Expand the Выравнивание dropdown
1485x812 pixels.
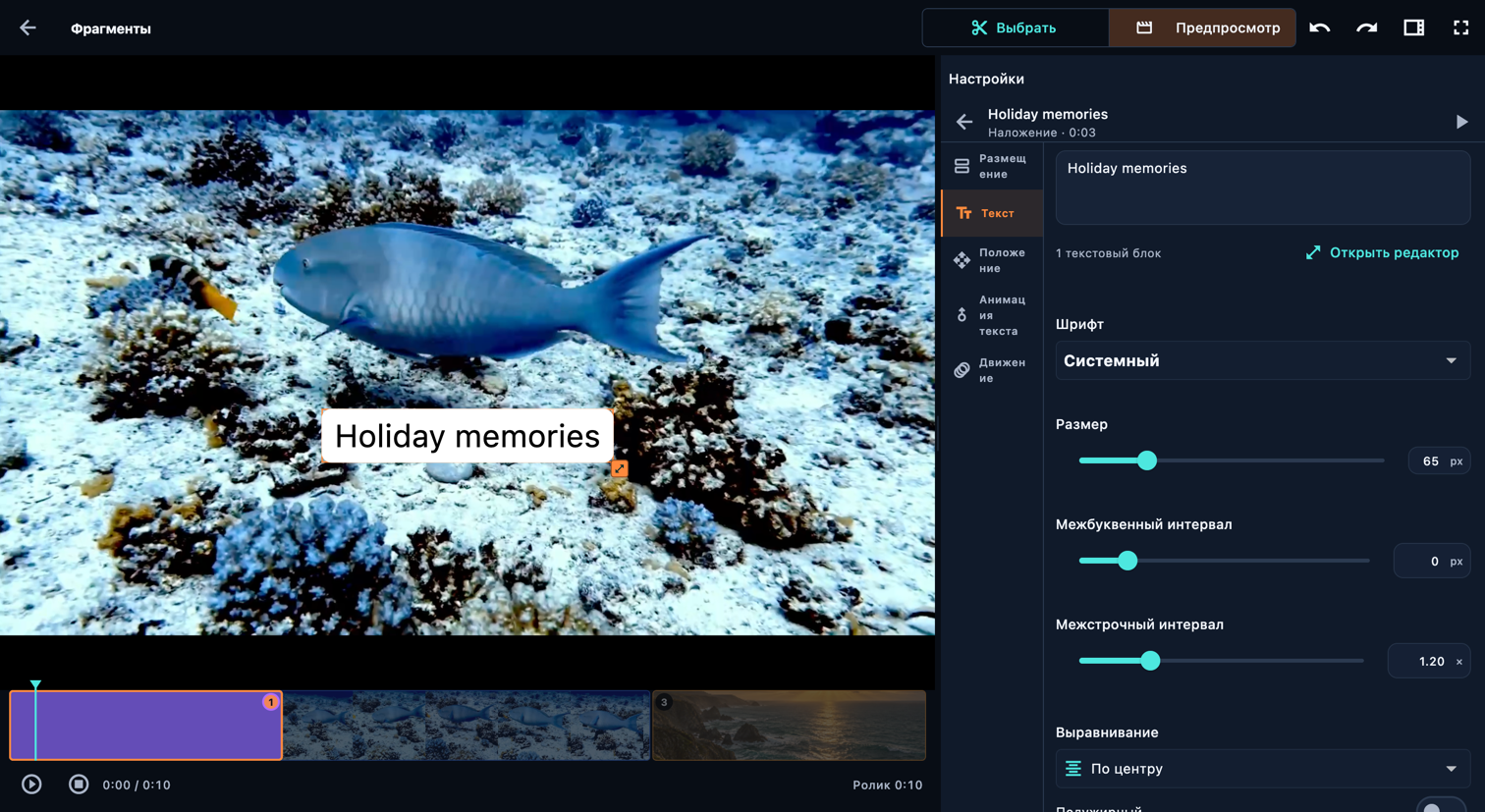pyautogui.click(x=1262, y=769)
